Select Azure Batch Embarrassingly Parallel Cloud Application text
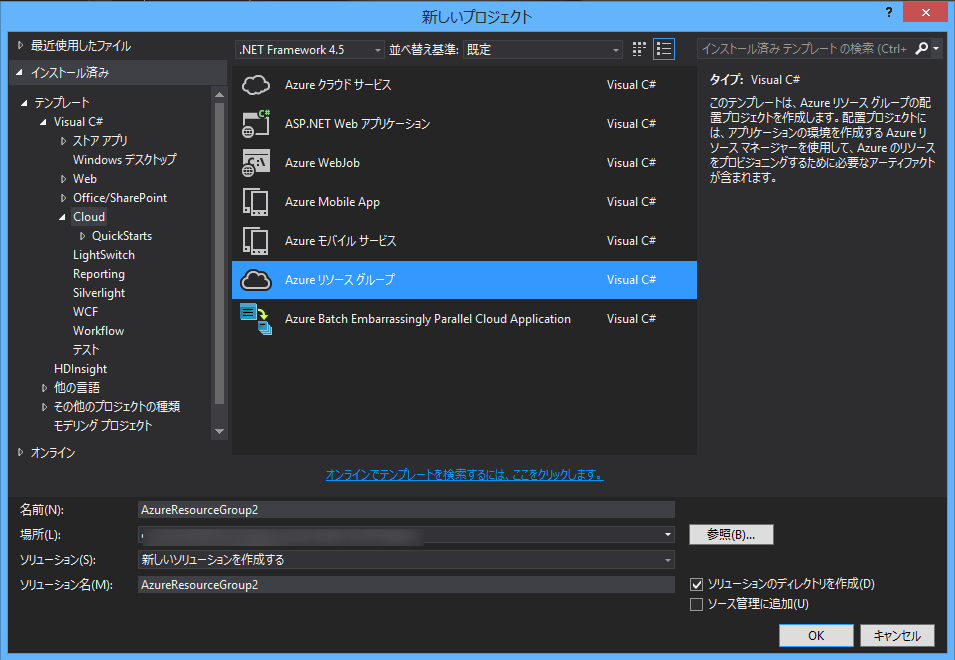The width and height of the screenshot is (955, 660). tap(428, 319)
